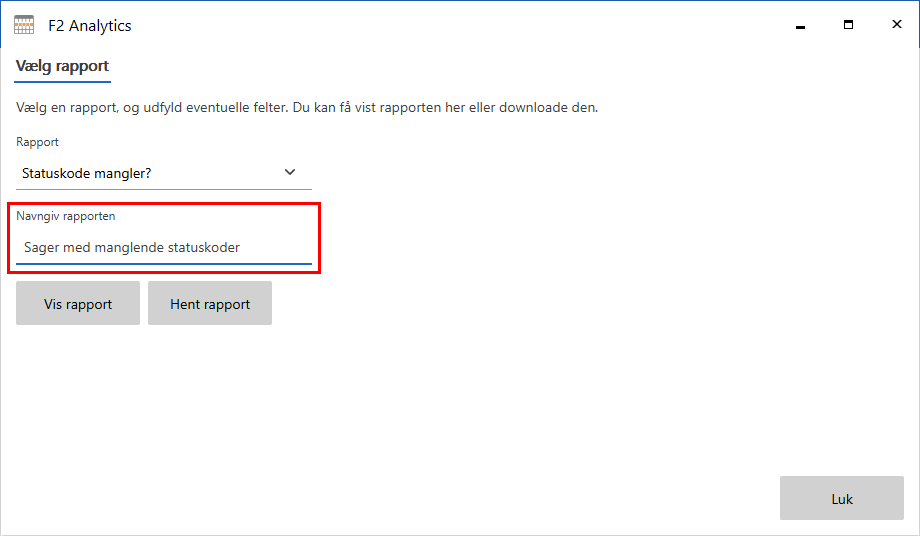Click the F2 Analytics calendar app icon
This screenshot has width=920, height=536.
pos(24,26)
